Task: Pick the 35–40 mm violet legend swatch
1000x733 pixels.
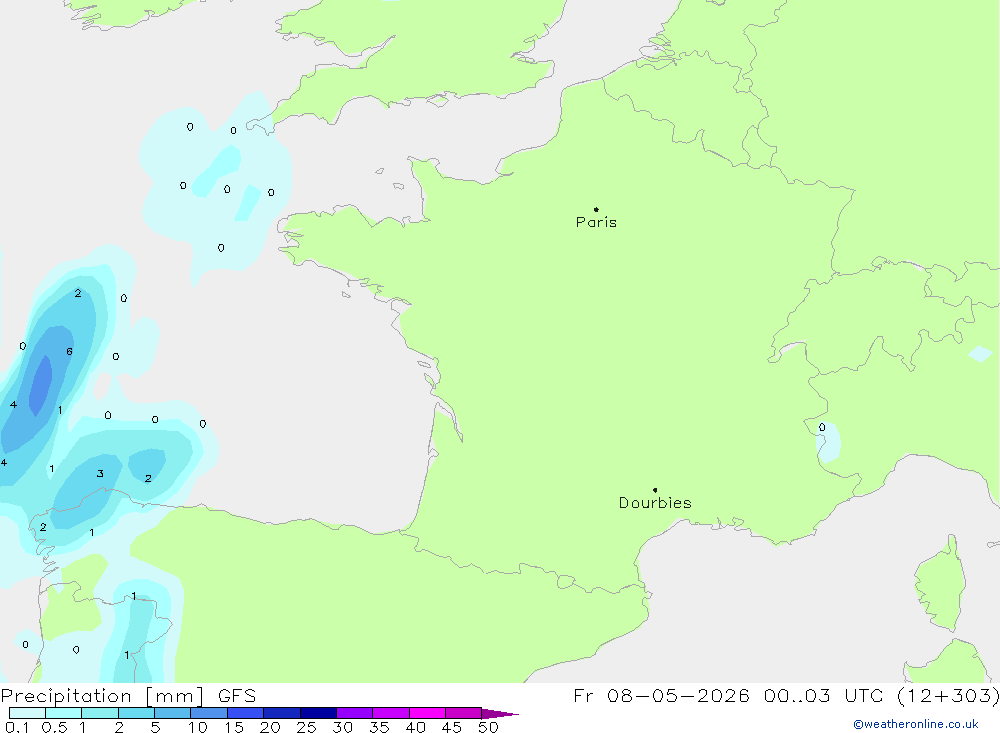Action: pos(391,713)
